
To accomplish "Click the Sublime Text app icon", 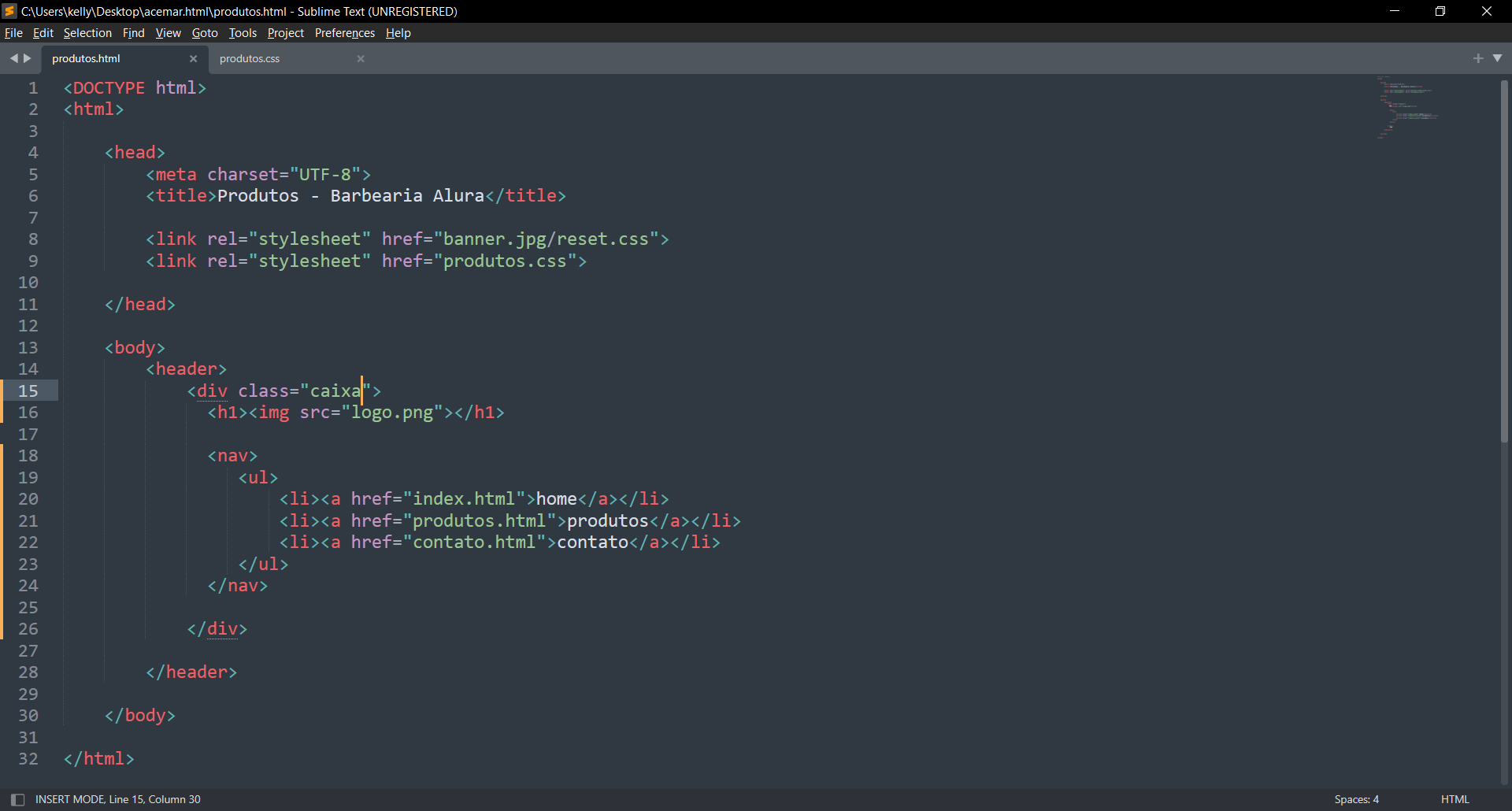I will tap(9, 11).
